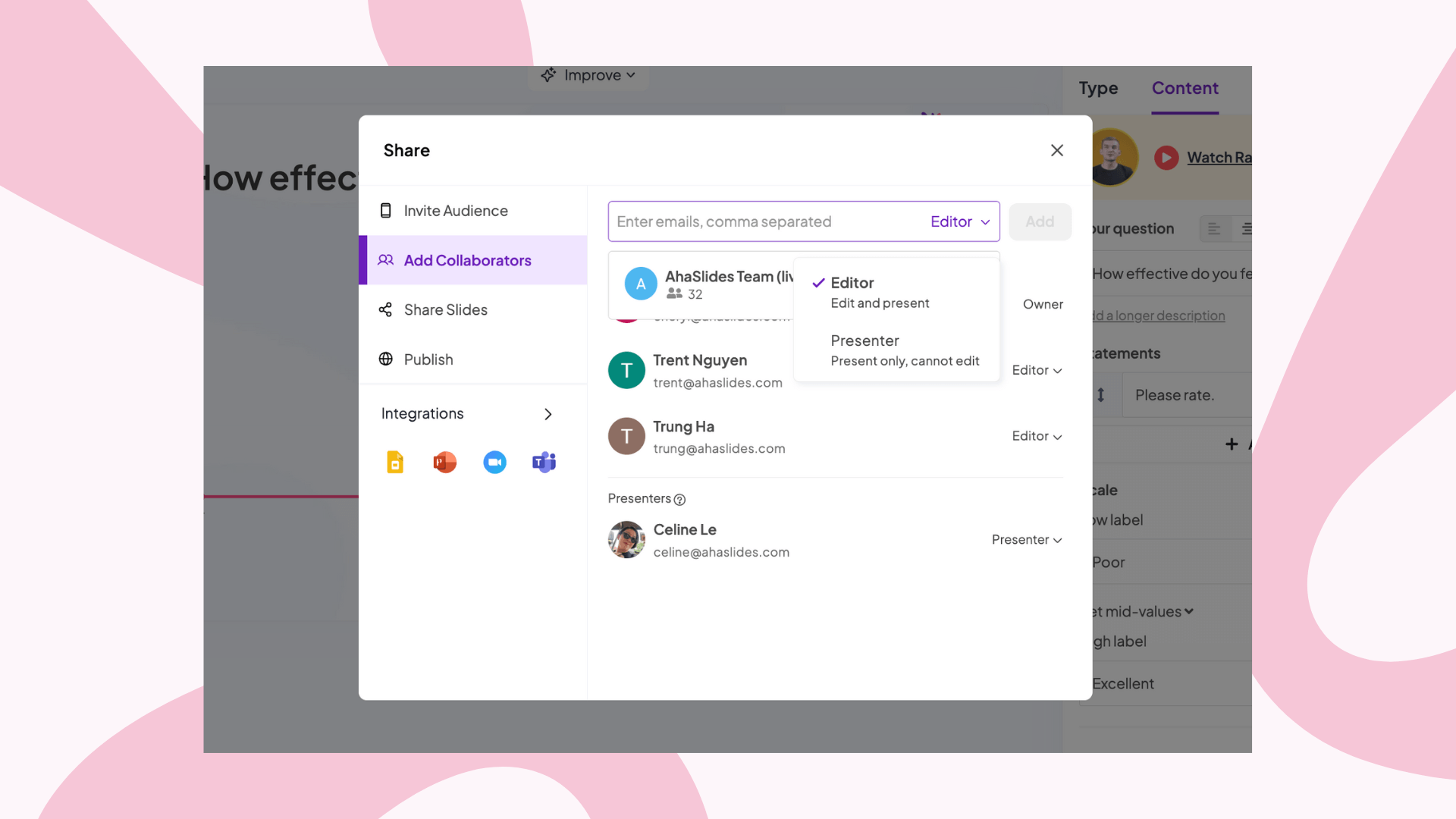Screen dimensions: 1456x819
Task: Click the red Watch play icon
Action: (1166, 158)
